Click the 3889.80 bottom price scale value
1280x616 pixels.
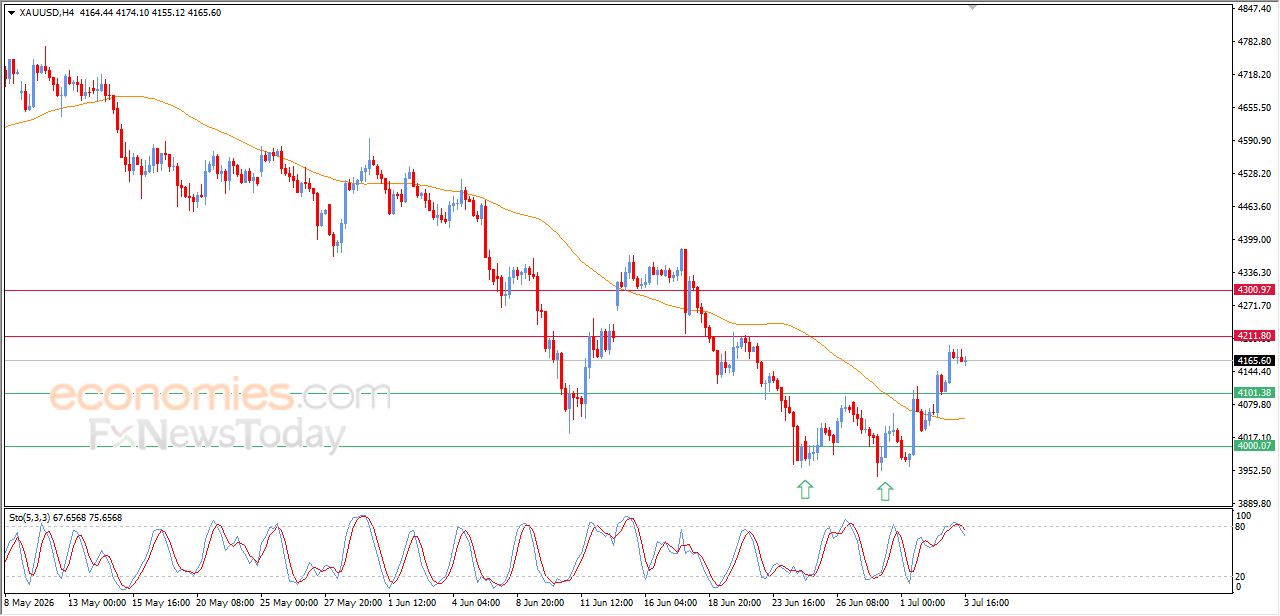tap(1253, 503)
